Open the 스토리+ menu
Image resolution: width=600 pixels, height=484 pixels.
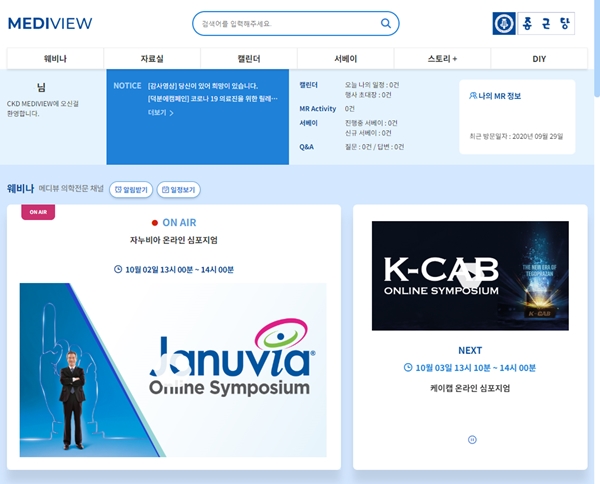point(442,59)
